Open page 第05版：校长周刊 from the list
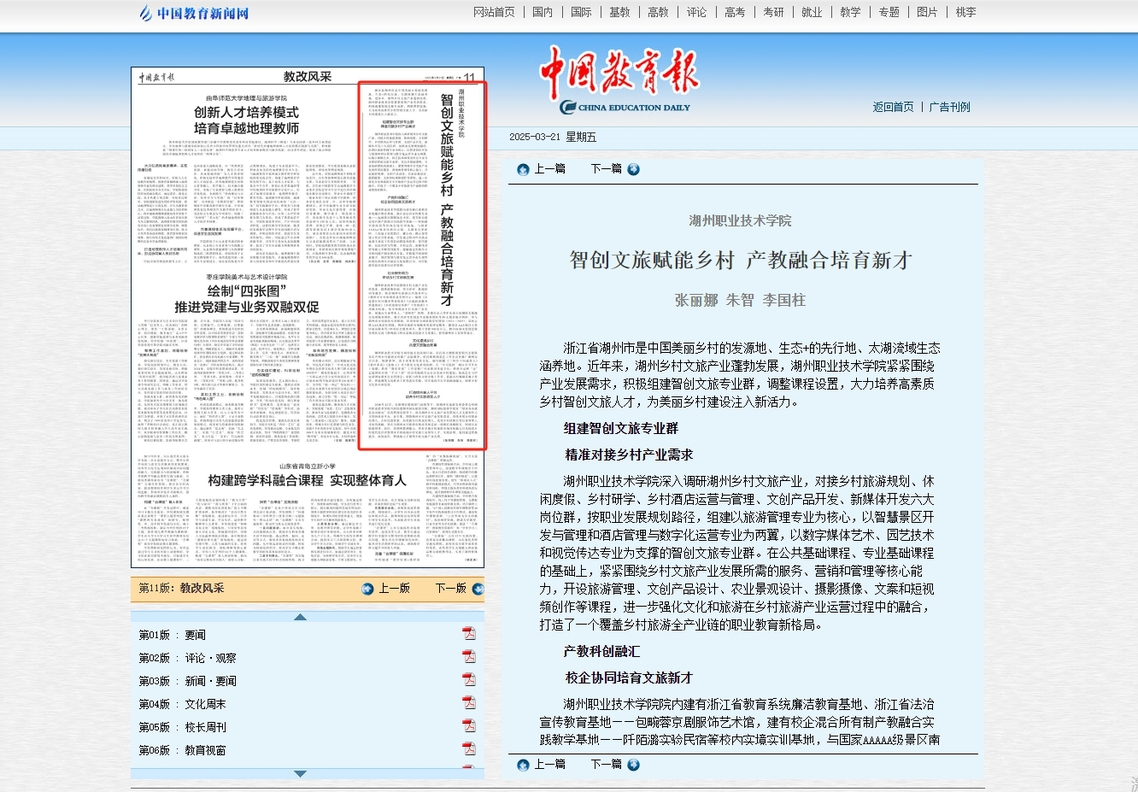 [182, 727]
